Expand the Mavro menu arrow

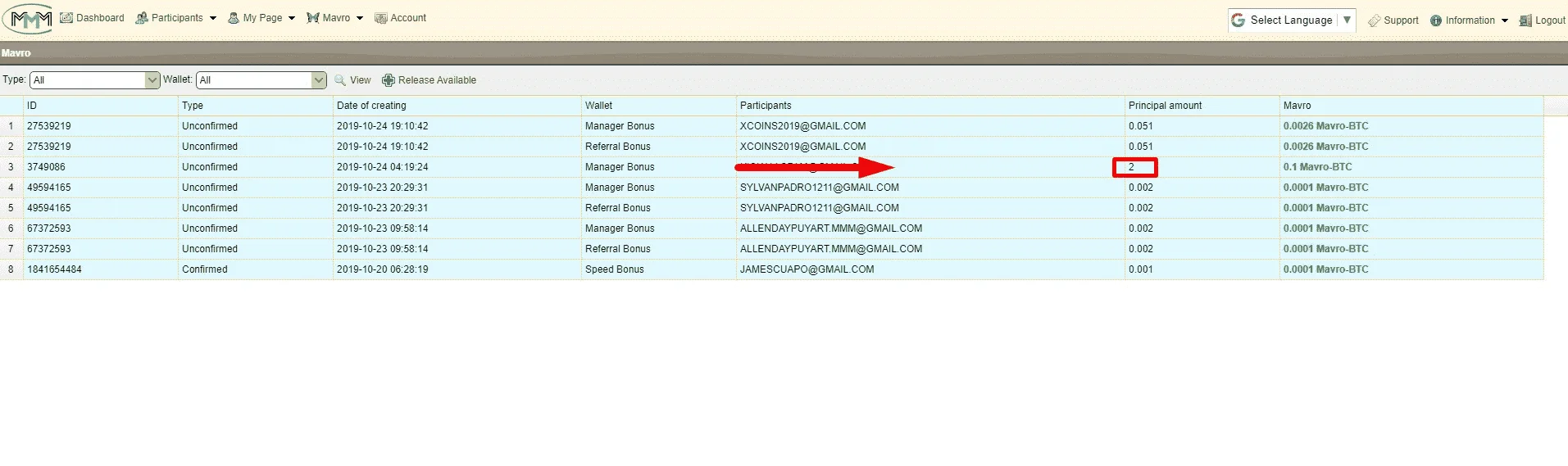pyautogui.click(x=360, y=18)
